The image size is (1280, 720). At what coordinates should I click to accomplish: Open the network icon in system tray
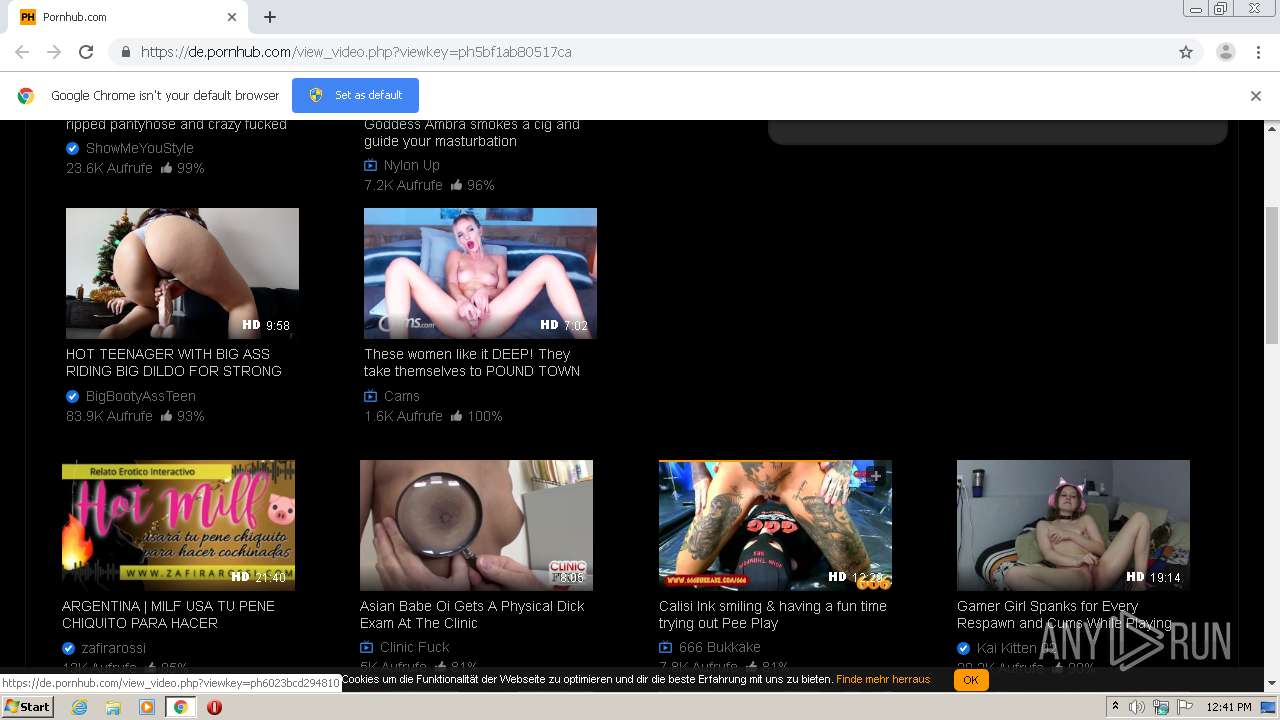1161,707
